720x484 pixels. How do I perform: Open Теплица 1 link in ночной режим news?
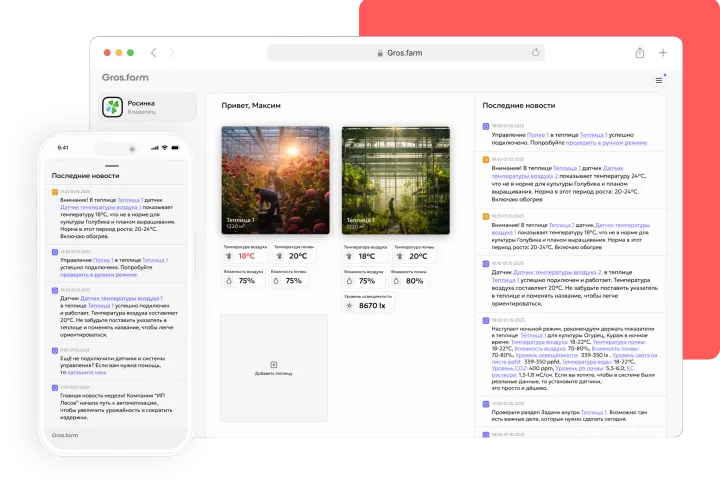click(x=532, y=336)
